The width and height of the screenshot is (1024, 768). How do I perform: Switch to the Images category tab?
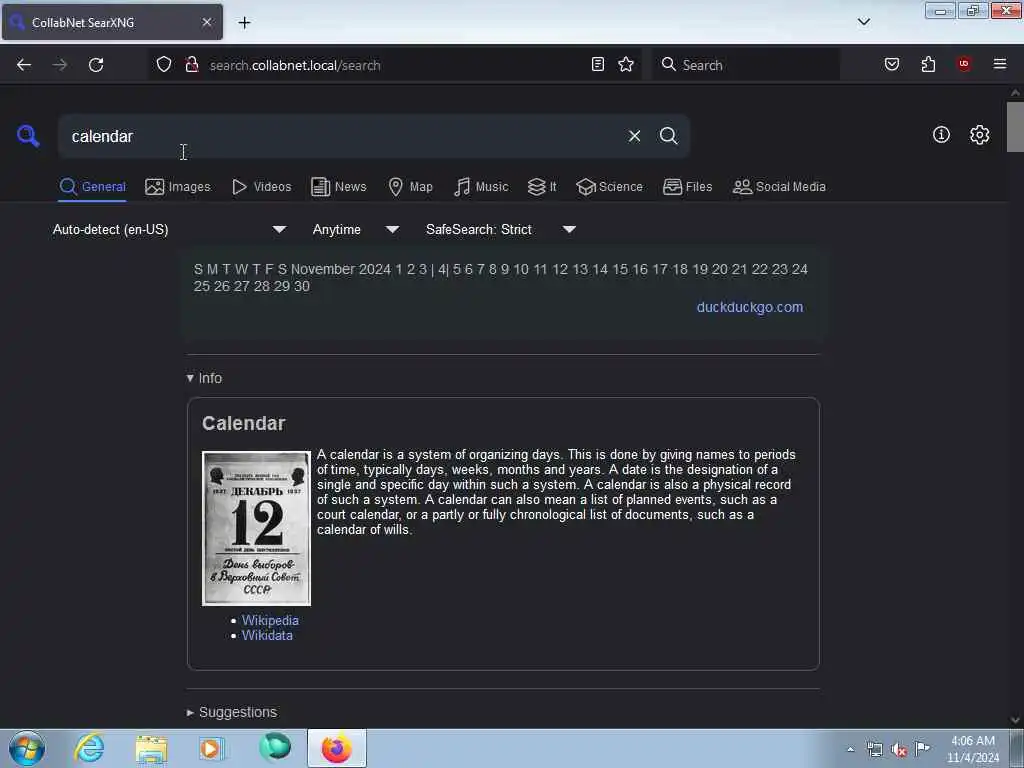pyautogui.click(x=178, y=187)
